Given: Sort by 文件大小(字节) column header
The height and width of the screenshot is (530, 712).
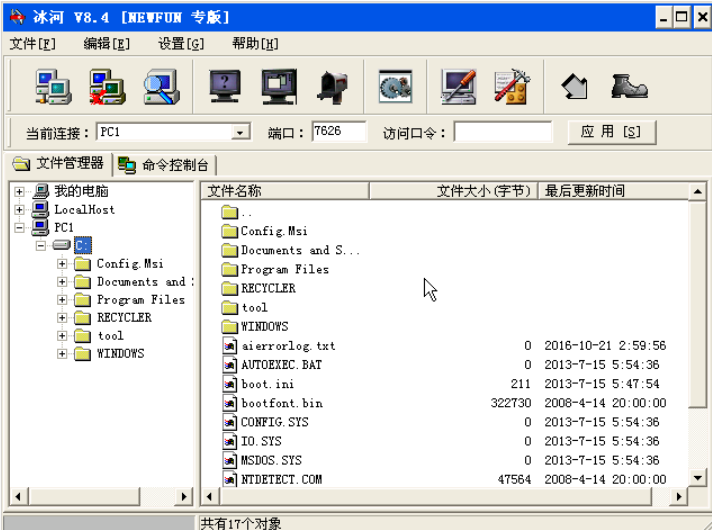Looking at the screenshot, I should 454,191.
